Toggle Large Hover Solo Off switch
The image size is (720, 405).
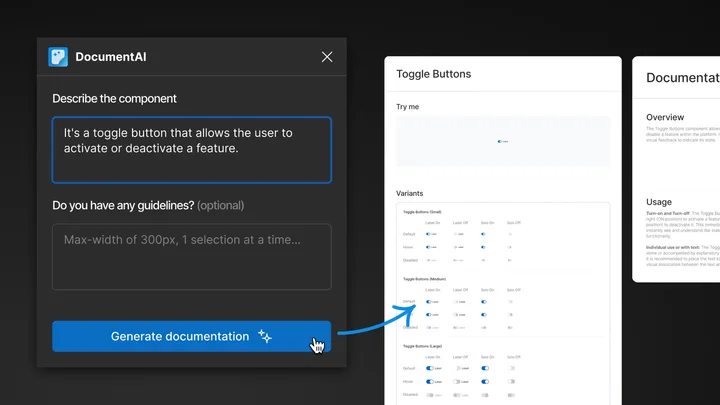511,382
